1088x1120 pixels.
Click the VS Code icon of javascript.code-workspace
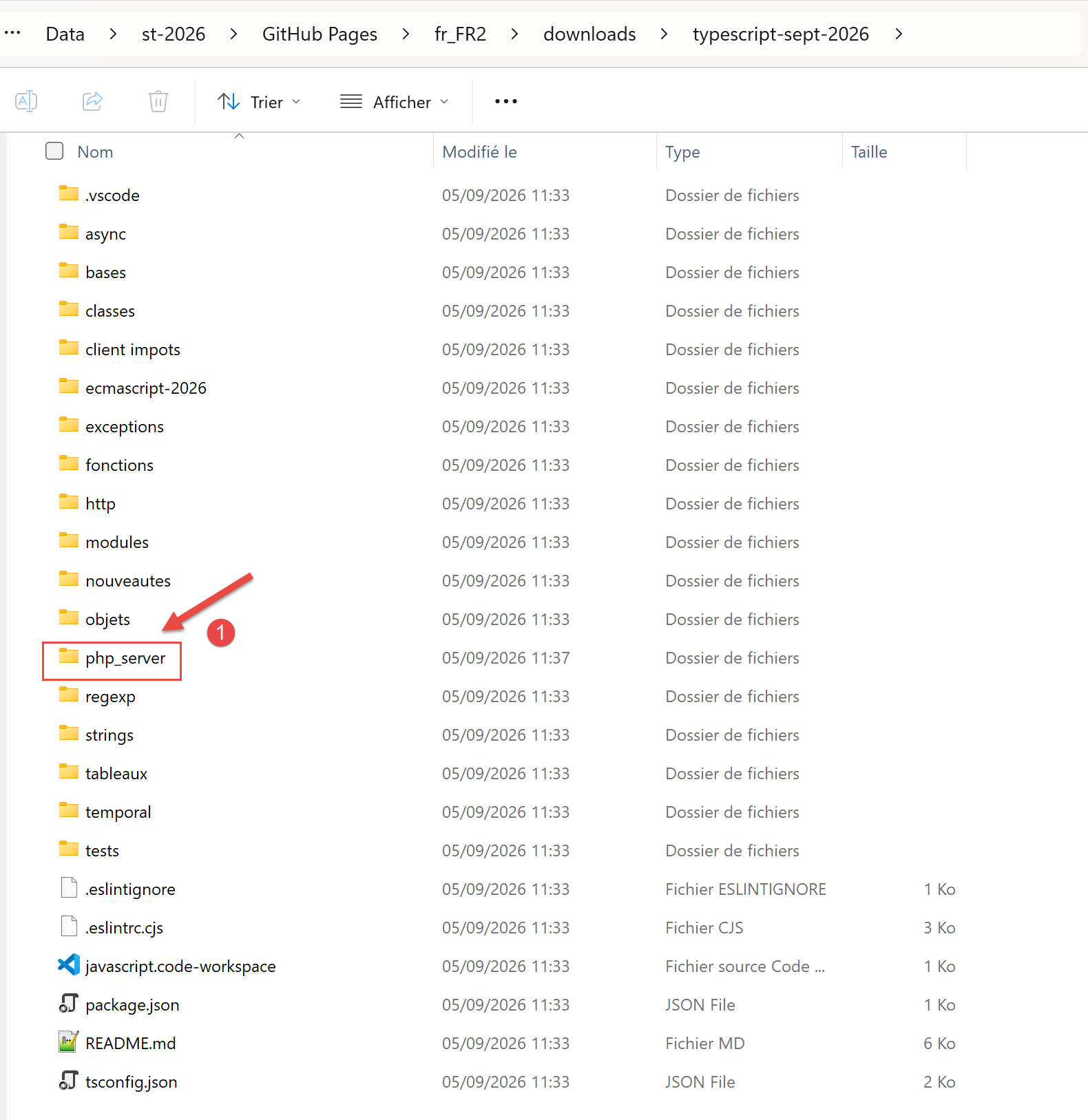coord(69,965)
